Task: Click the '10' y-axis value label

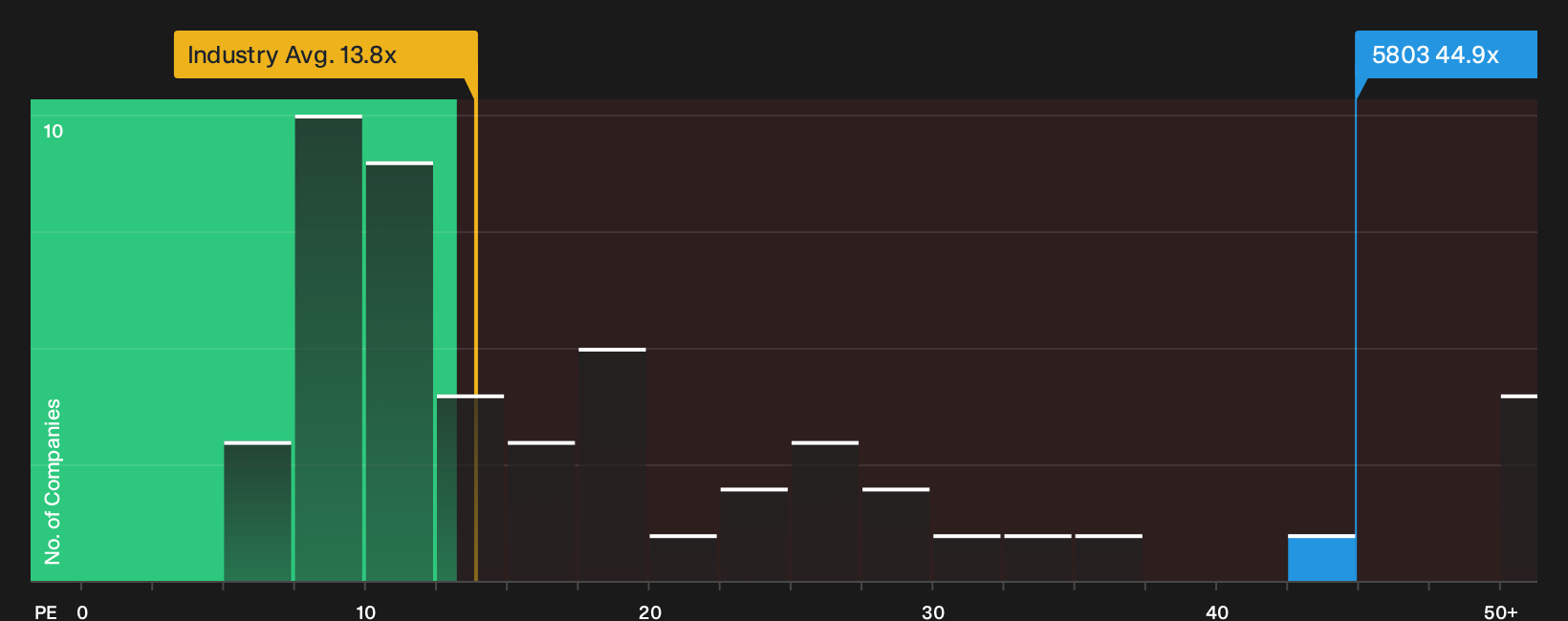Action: pyautogui.click(x=54, y=131)
